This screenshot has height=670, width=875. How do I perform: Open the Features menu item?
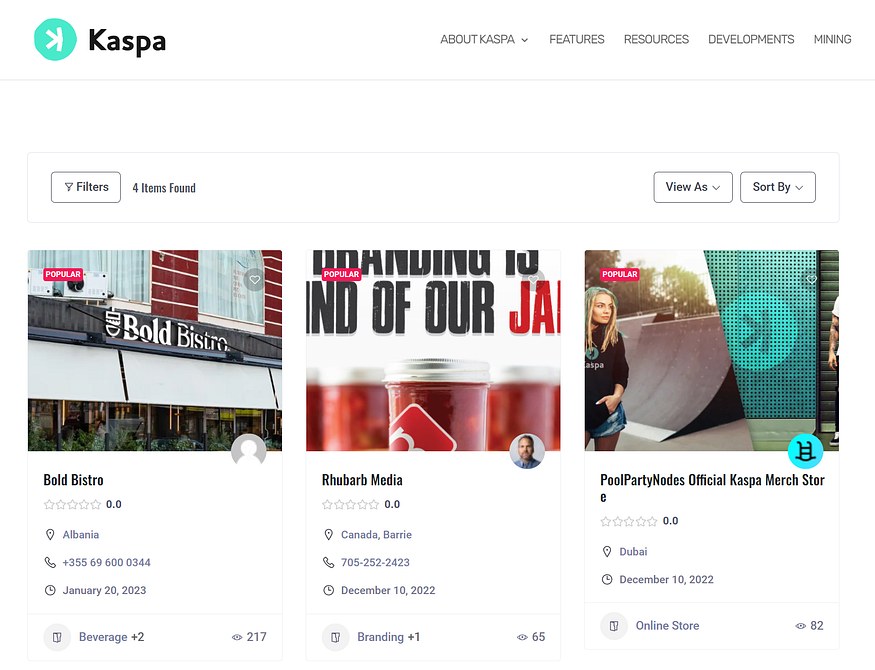(x=576, y=40)
